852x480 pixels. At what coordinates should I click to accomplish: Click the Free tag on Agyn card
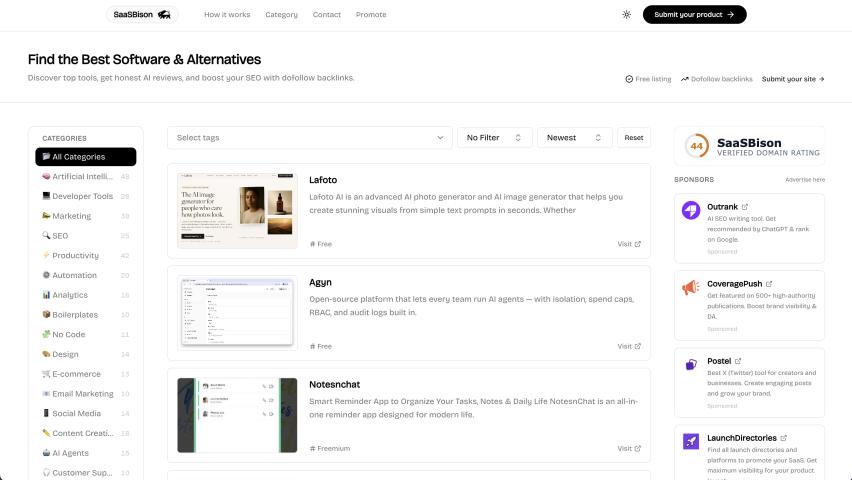pyautogui.click(x=321, y=346)
